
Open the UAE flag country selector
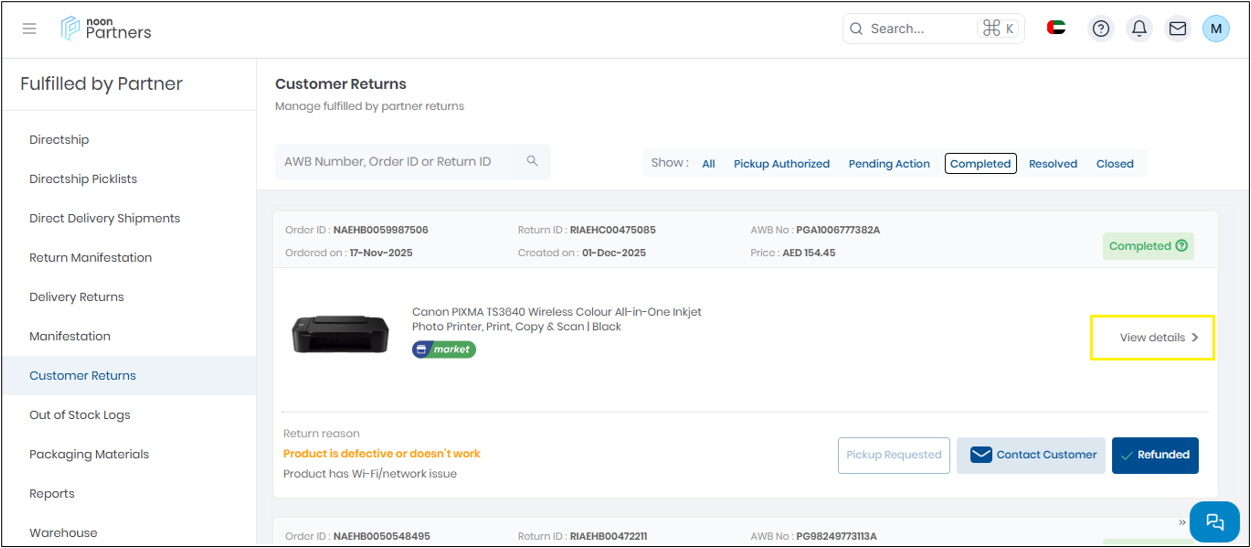click(x=1056, y=28)
